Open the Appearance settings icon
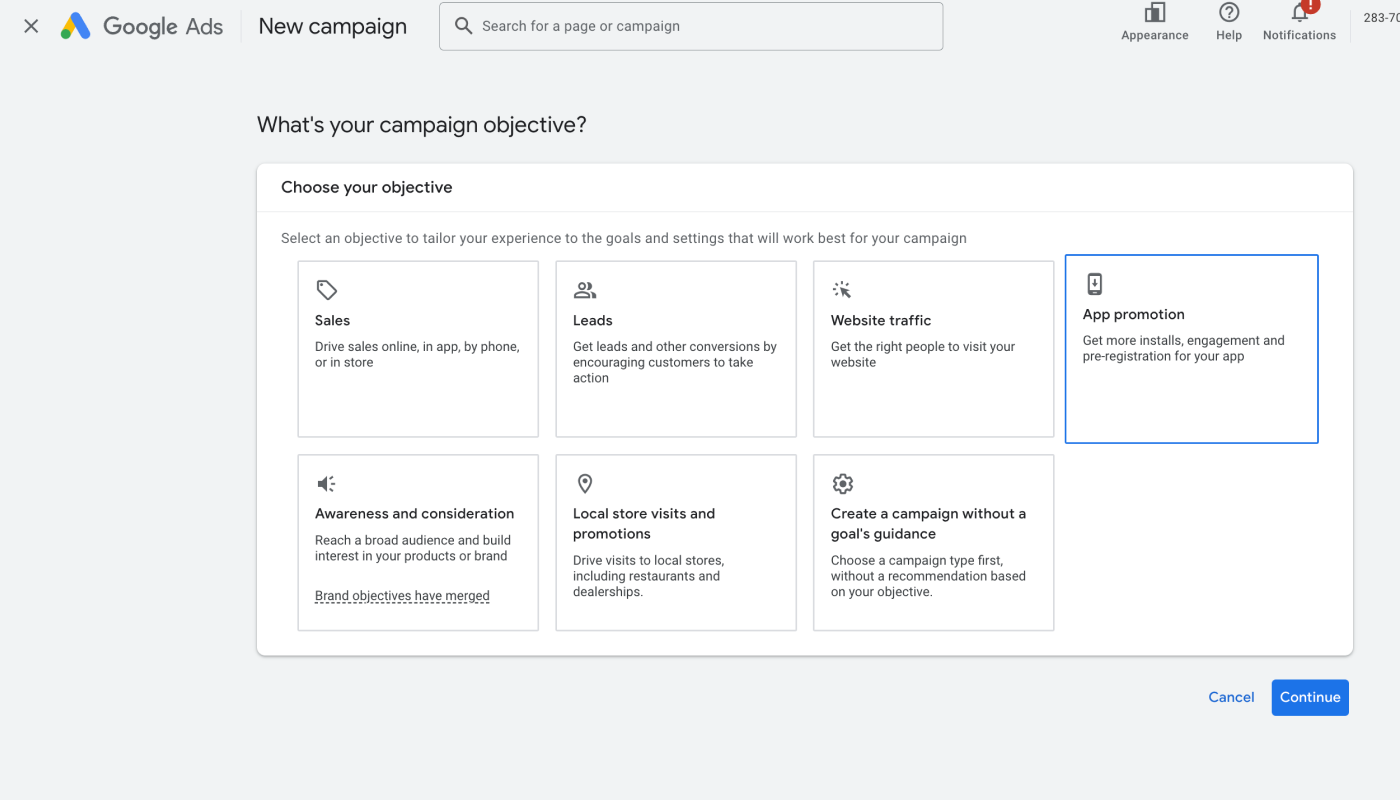Image resolution: width=1400 pixels, height=800 pixels. tap(1155, 12)
